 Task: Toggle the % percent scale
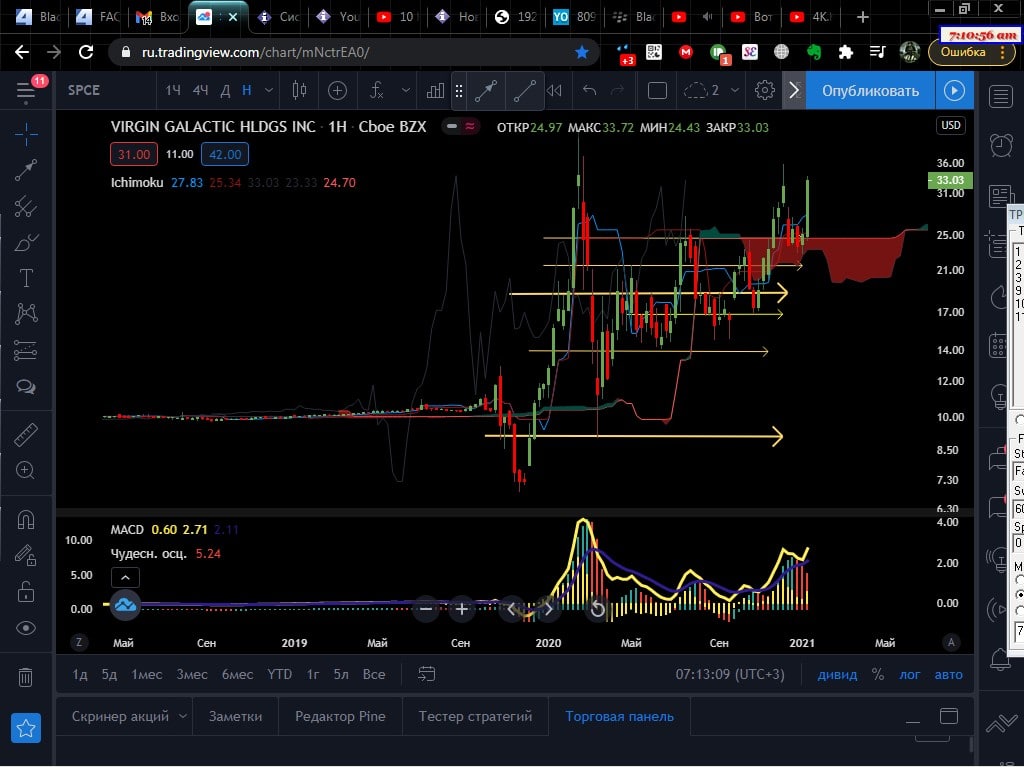click(878, 675)
